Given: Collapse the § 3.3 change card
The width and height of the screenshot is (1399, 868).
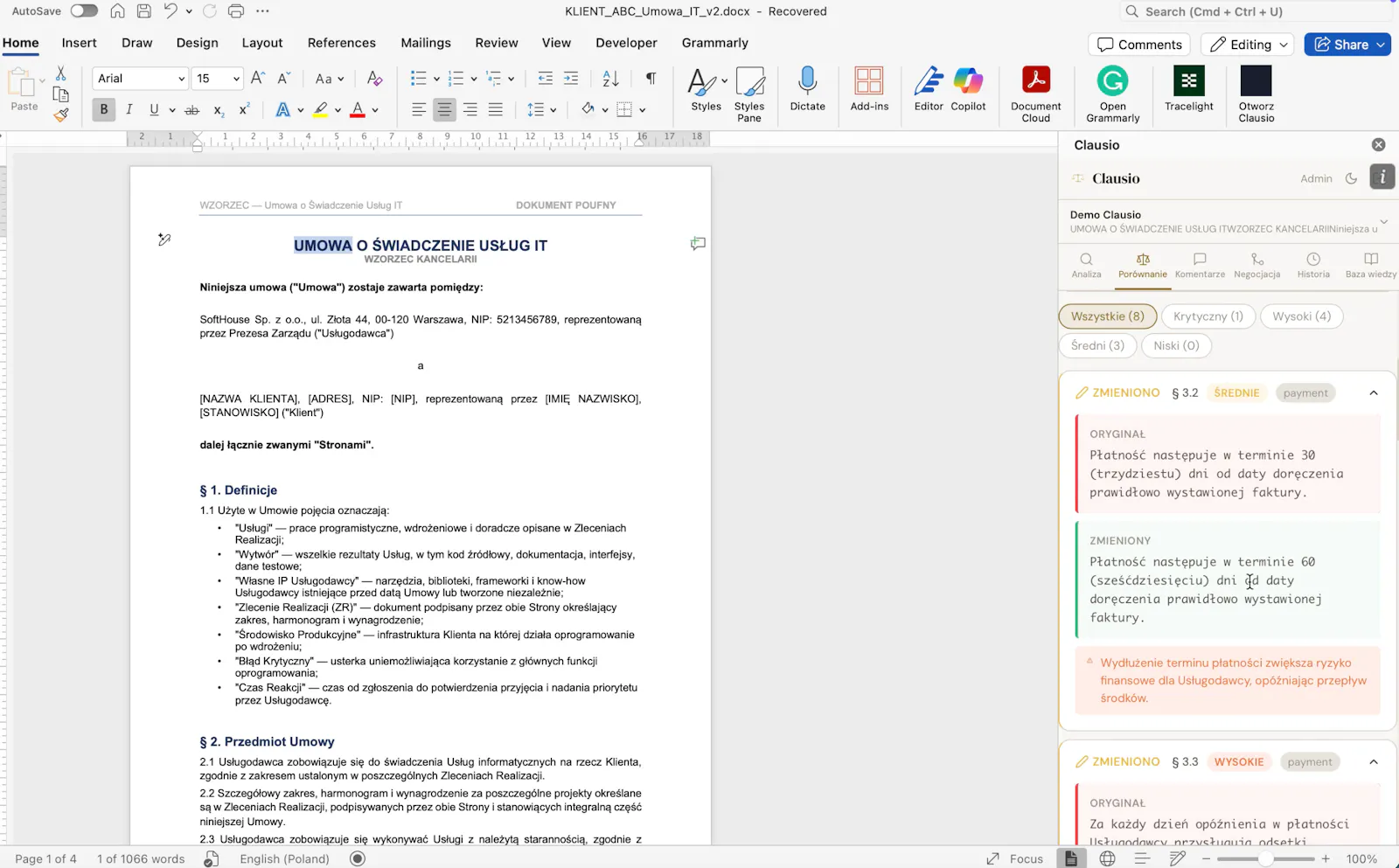Looking at the screenshot, I should pyautogui.click(x=1374, y=762).
